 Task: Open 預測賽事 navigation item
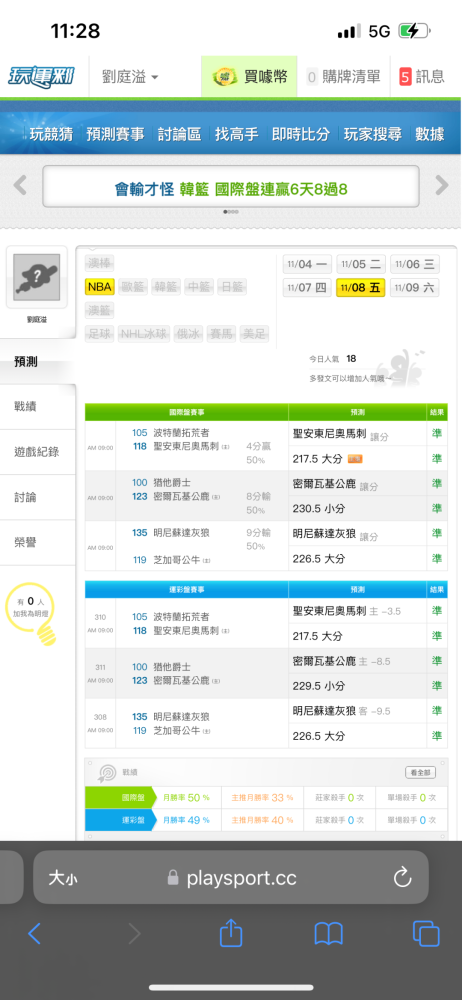coord(116,134)
